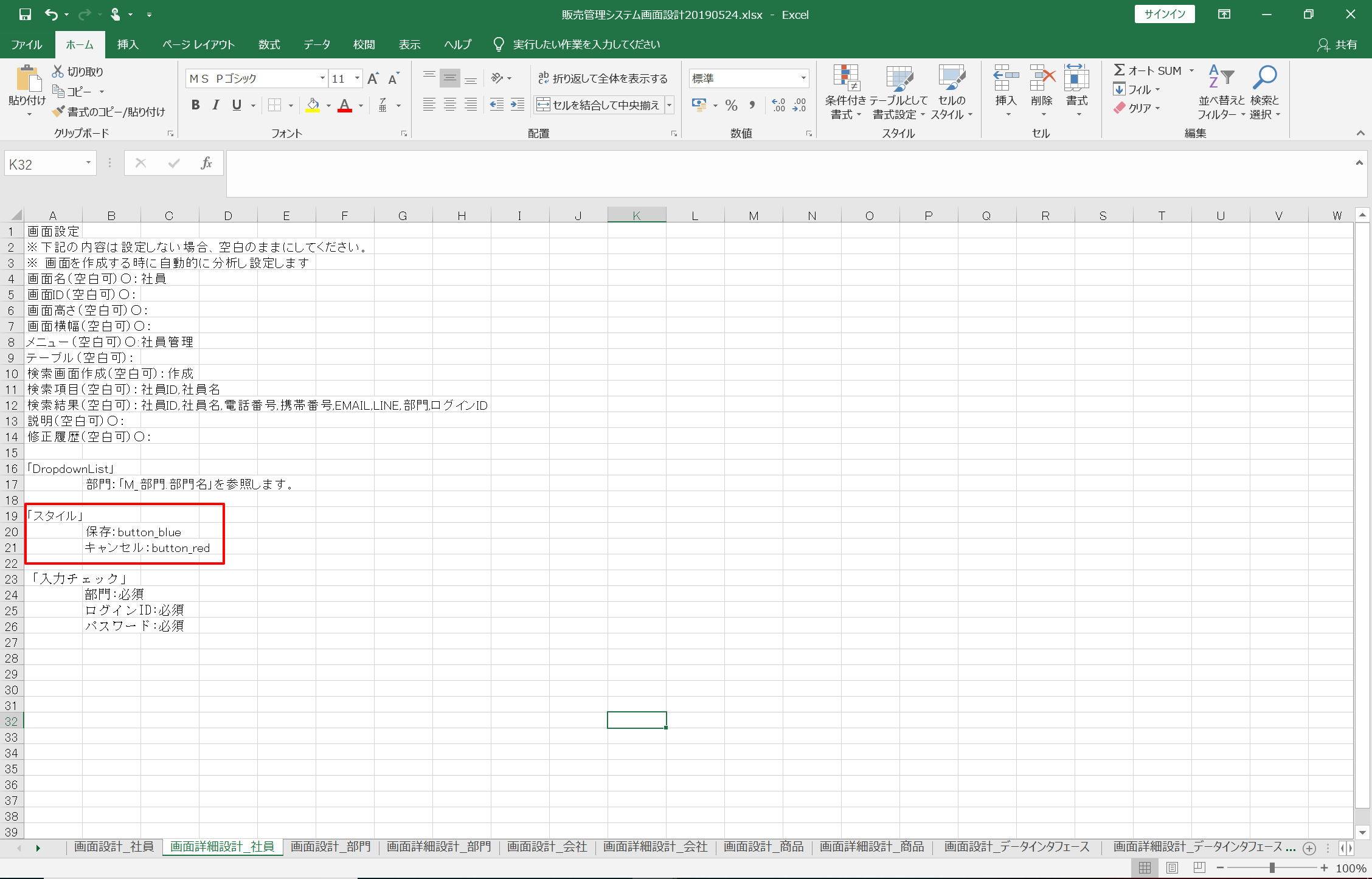Image resolution: width=1372 pixels, height=879 pixels.
Task: Toggle Bold formatting
Action: tap(195, 105)
